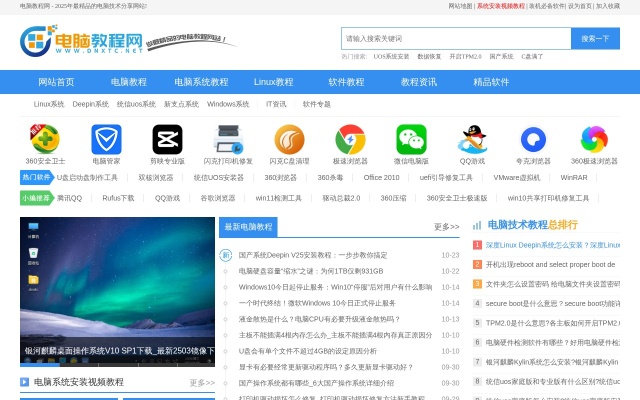Screen dimensions: 640x400
Task: Click the 极速浏览器 icon
Action: (350, 139)
